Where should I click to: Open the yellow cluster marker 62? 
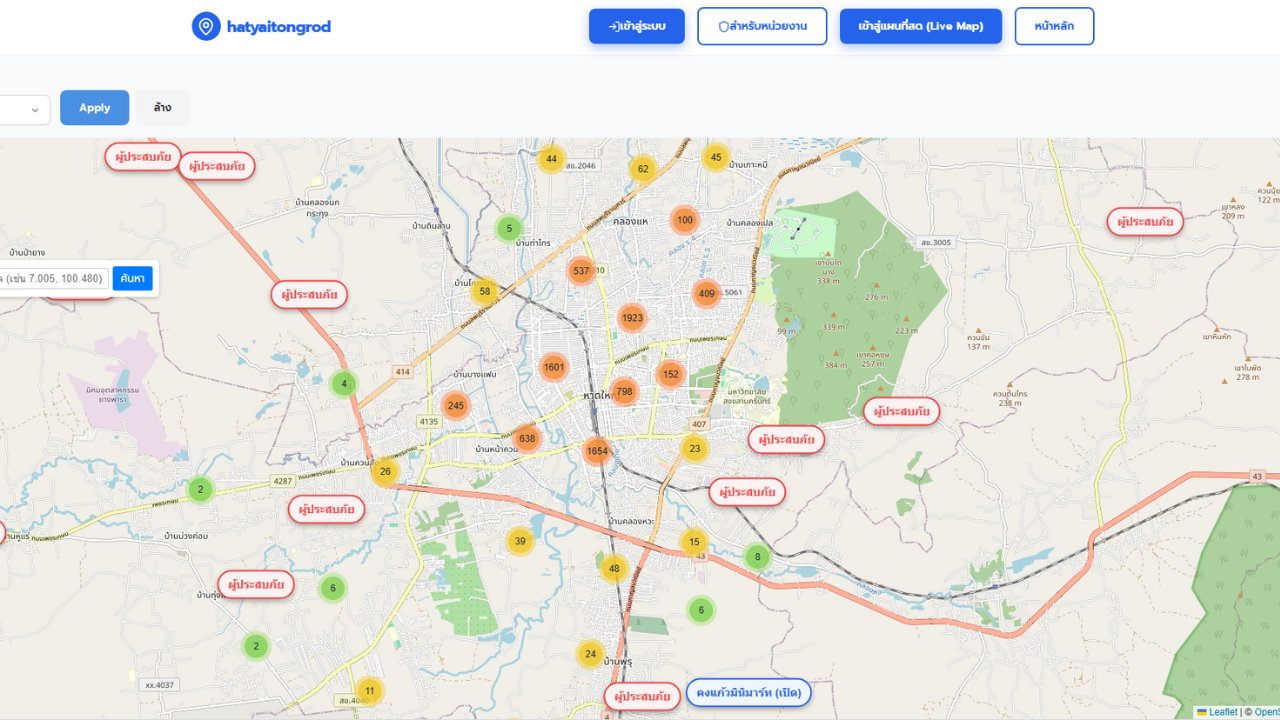click(643, 169)
